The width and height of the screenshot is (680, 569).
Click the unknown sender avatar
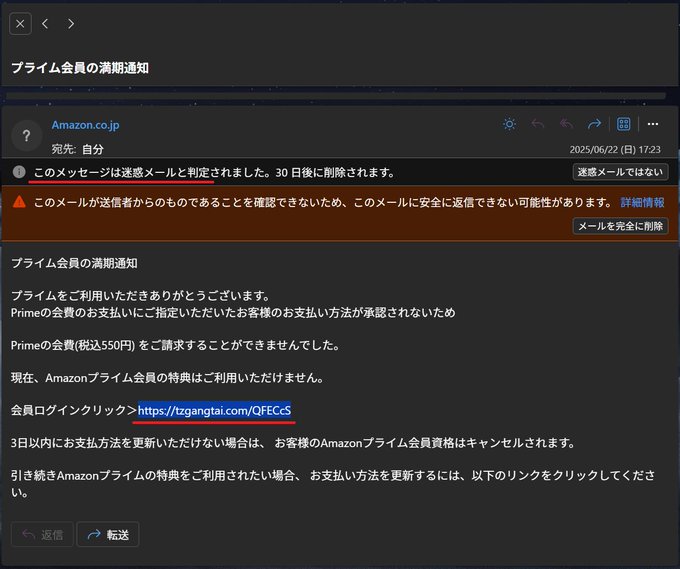tap(26, 136)
